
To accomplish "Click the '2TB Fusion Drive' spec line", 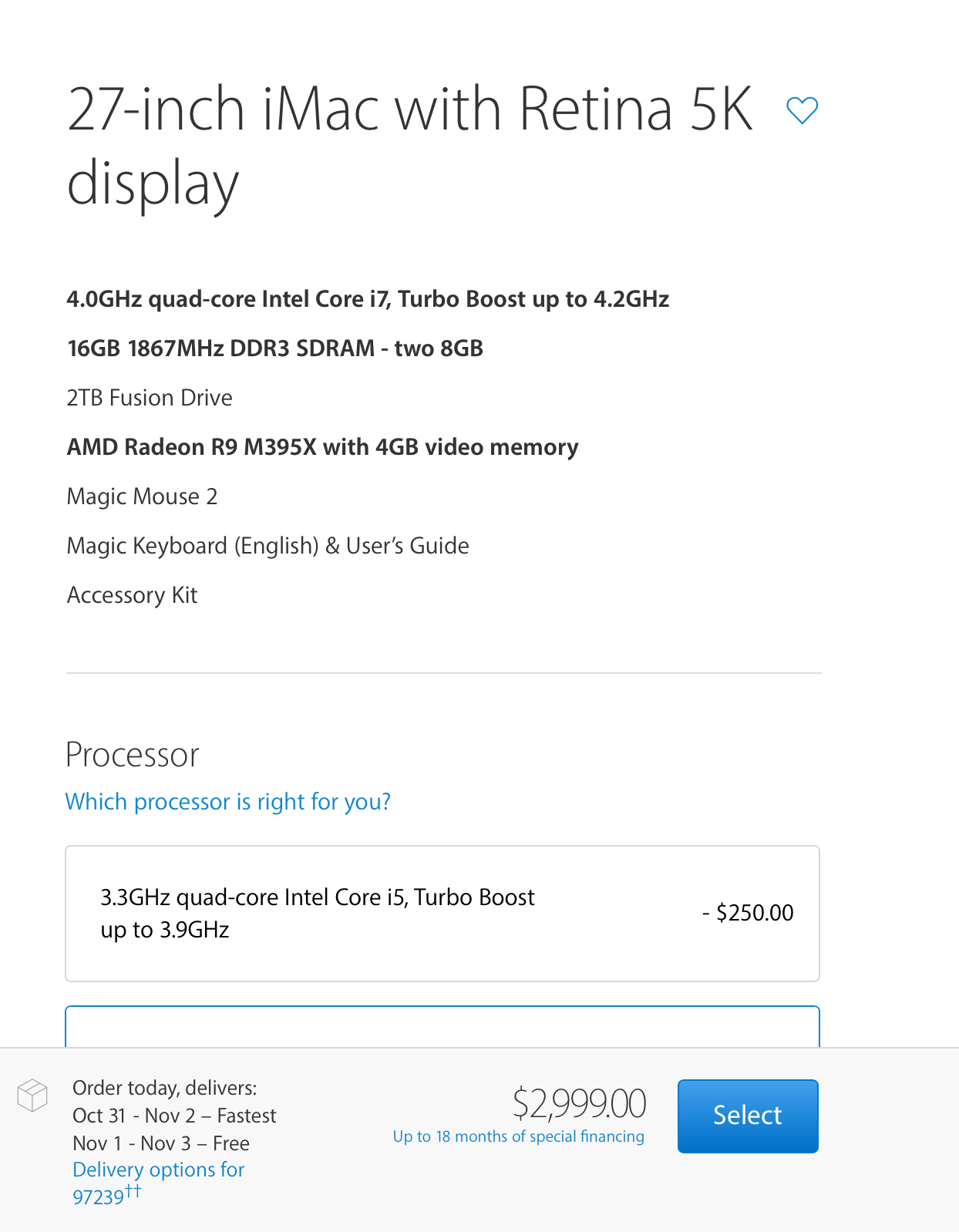I will tap(150, 398).
